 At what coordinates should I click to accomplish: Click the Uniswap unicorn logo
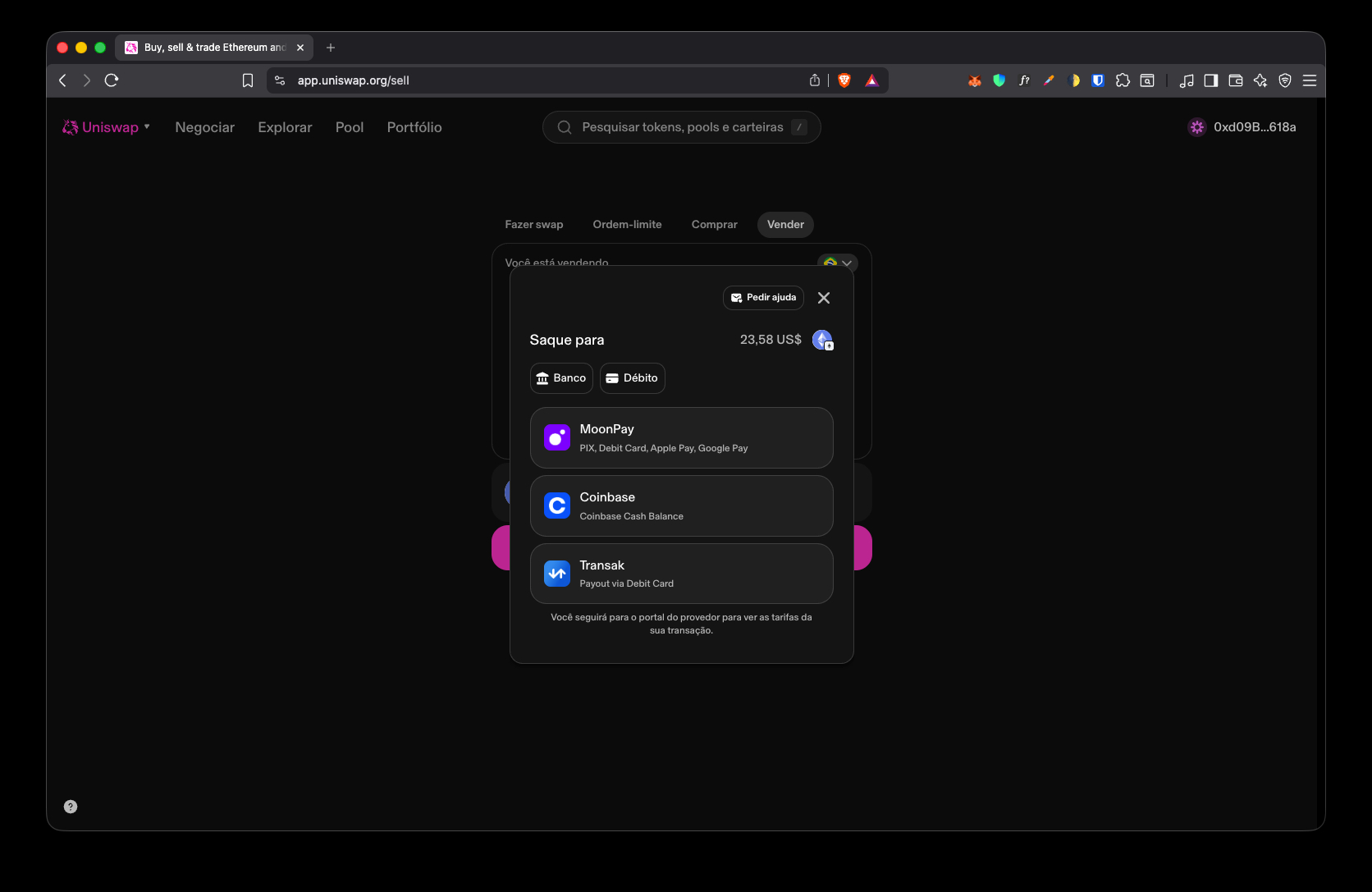(71, 127)
